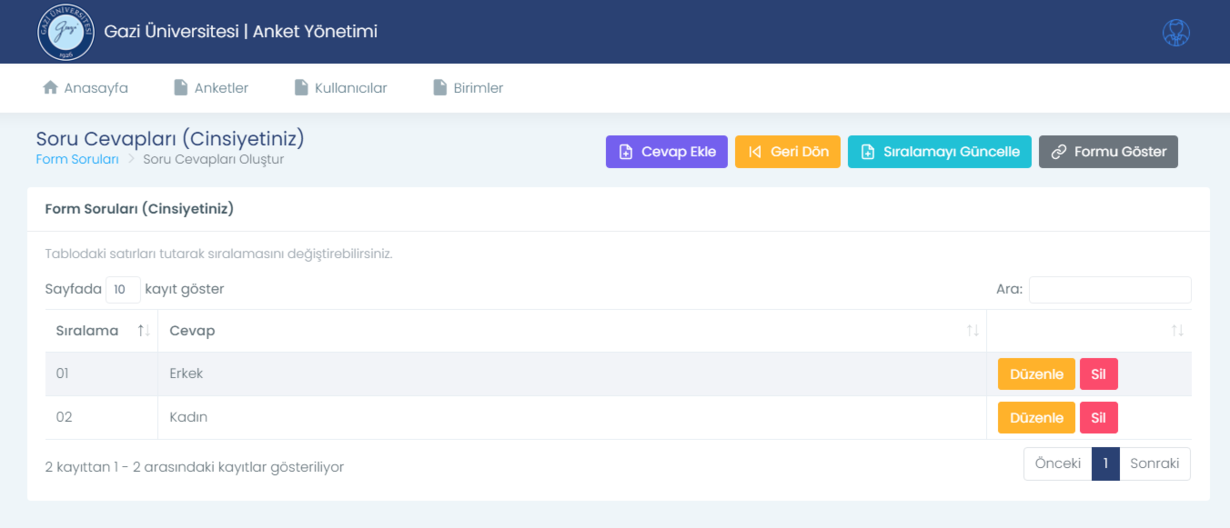The width and height of the screenshot is (1230, 528).
Task: Edit the Kadın answer with Düzenle
Action: [1036, 418]
